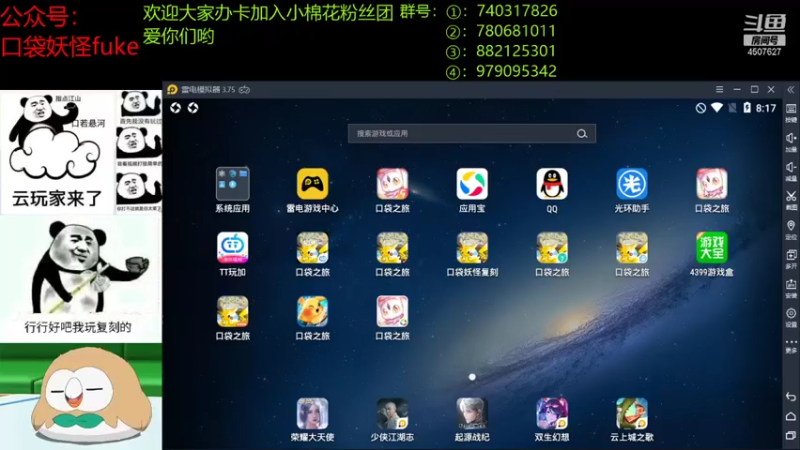Click the 8:17 clock
The image size is (800, 450).
(766, 108)
